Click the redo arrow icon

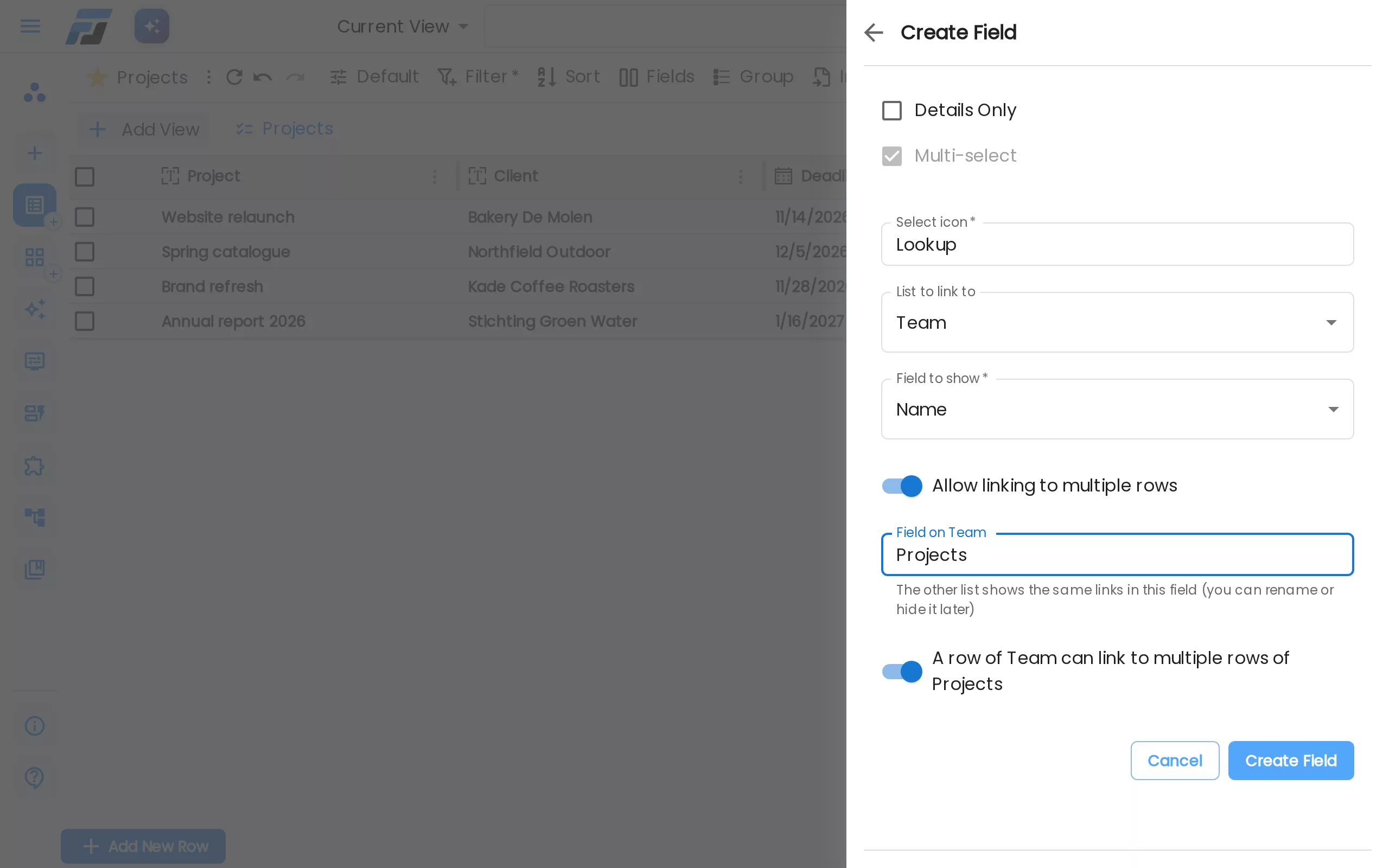295,77
